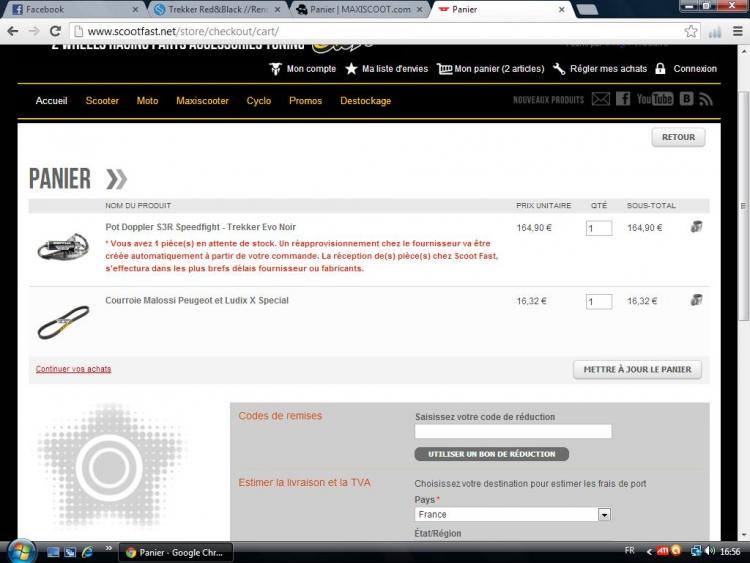Visit the site's Facebook page icon

[x=623, y=99]
